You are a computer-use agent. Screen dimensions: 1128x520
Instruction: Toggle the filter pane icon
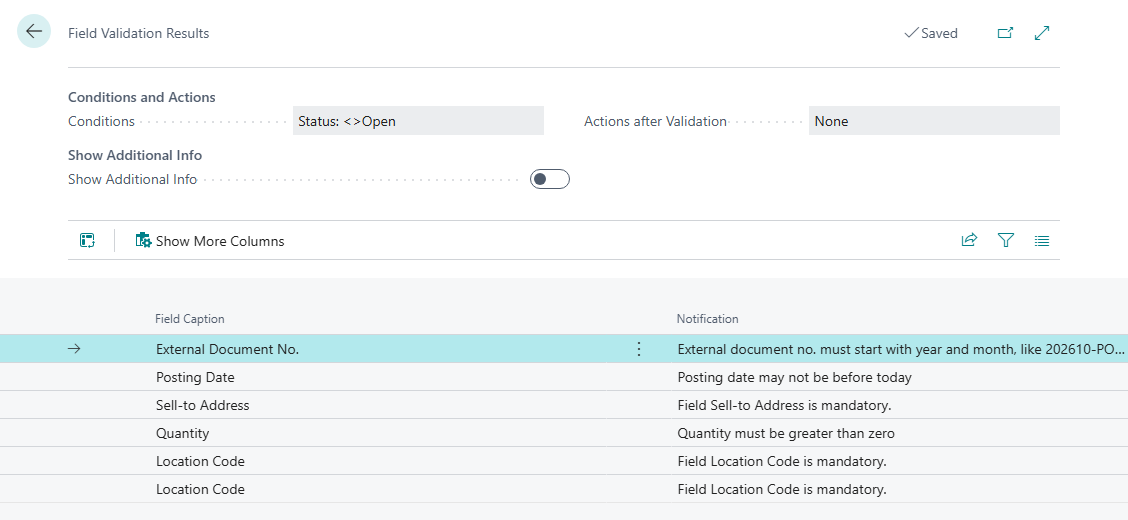[1006, 240]
